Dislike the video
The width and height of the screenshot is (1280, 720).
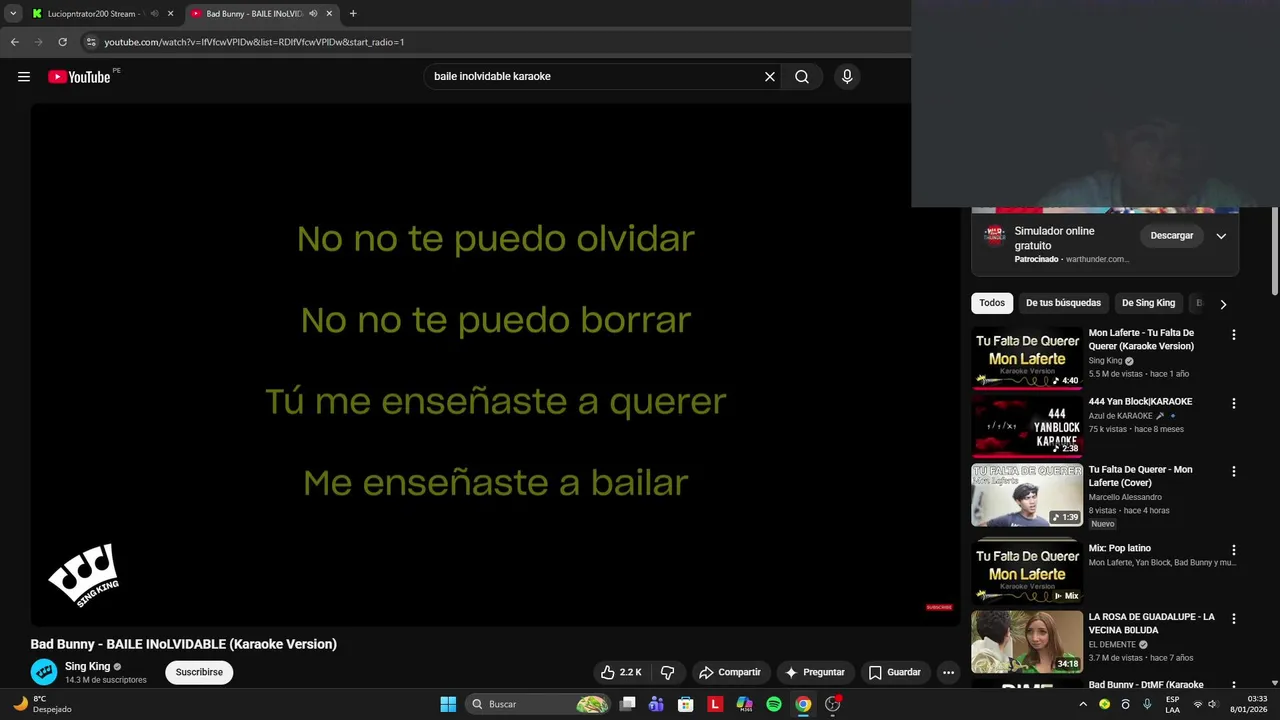coord(667,673)
